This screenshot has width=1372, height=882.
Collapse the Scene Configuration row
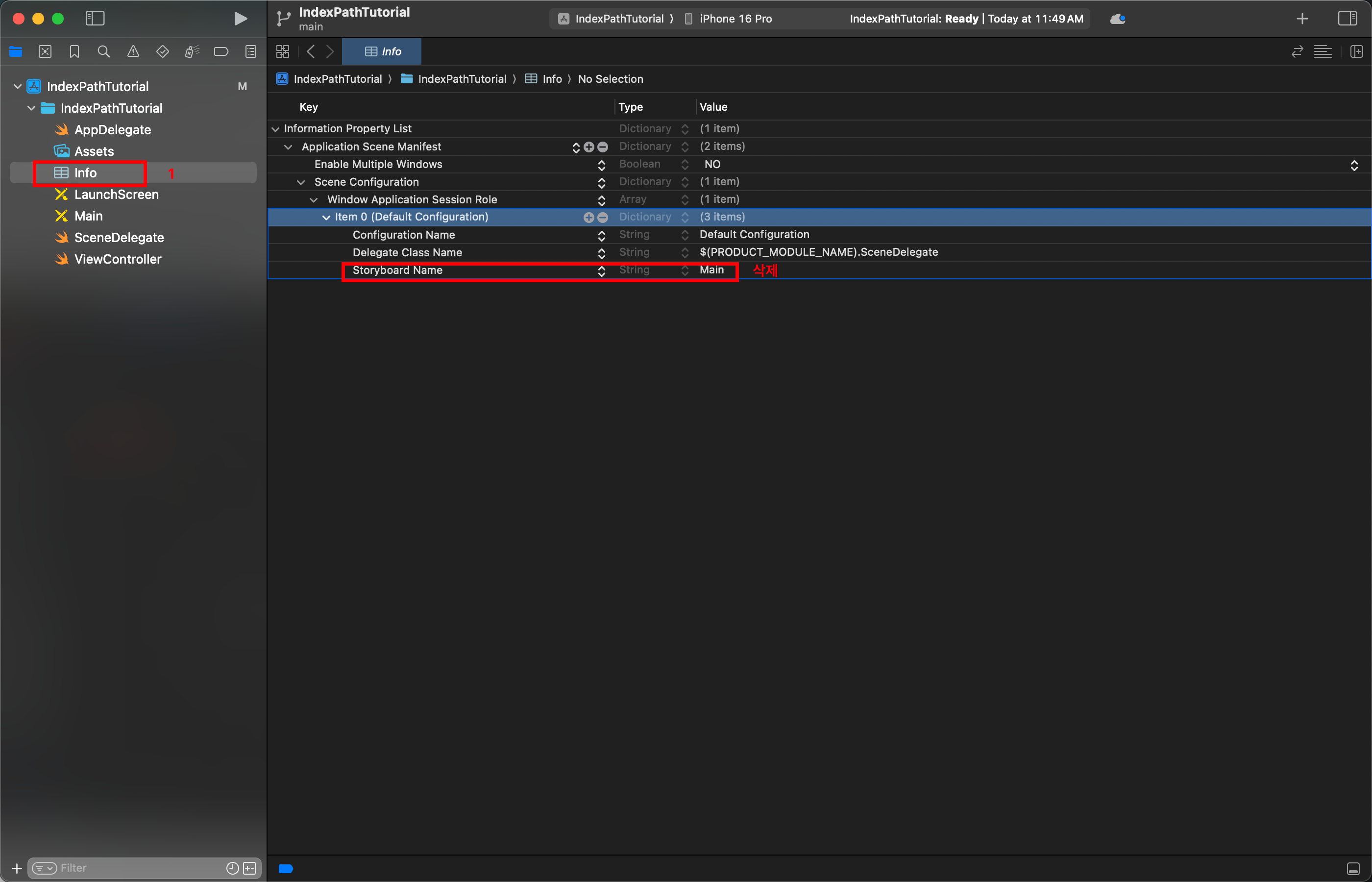pos(301,182)
